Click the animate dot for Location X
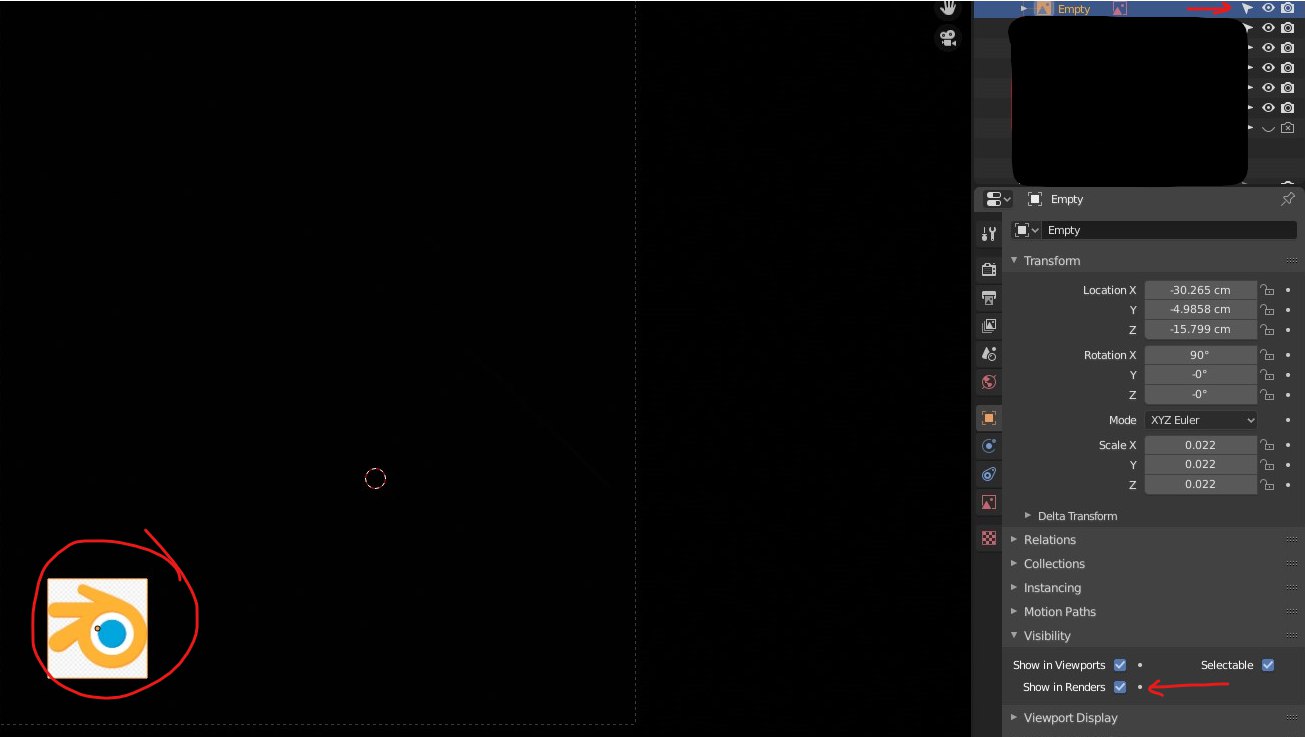The image size is (1305, 737). click(1288, 290)
